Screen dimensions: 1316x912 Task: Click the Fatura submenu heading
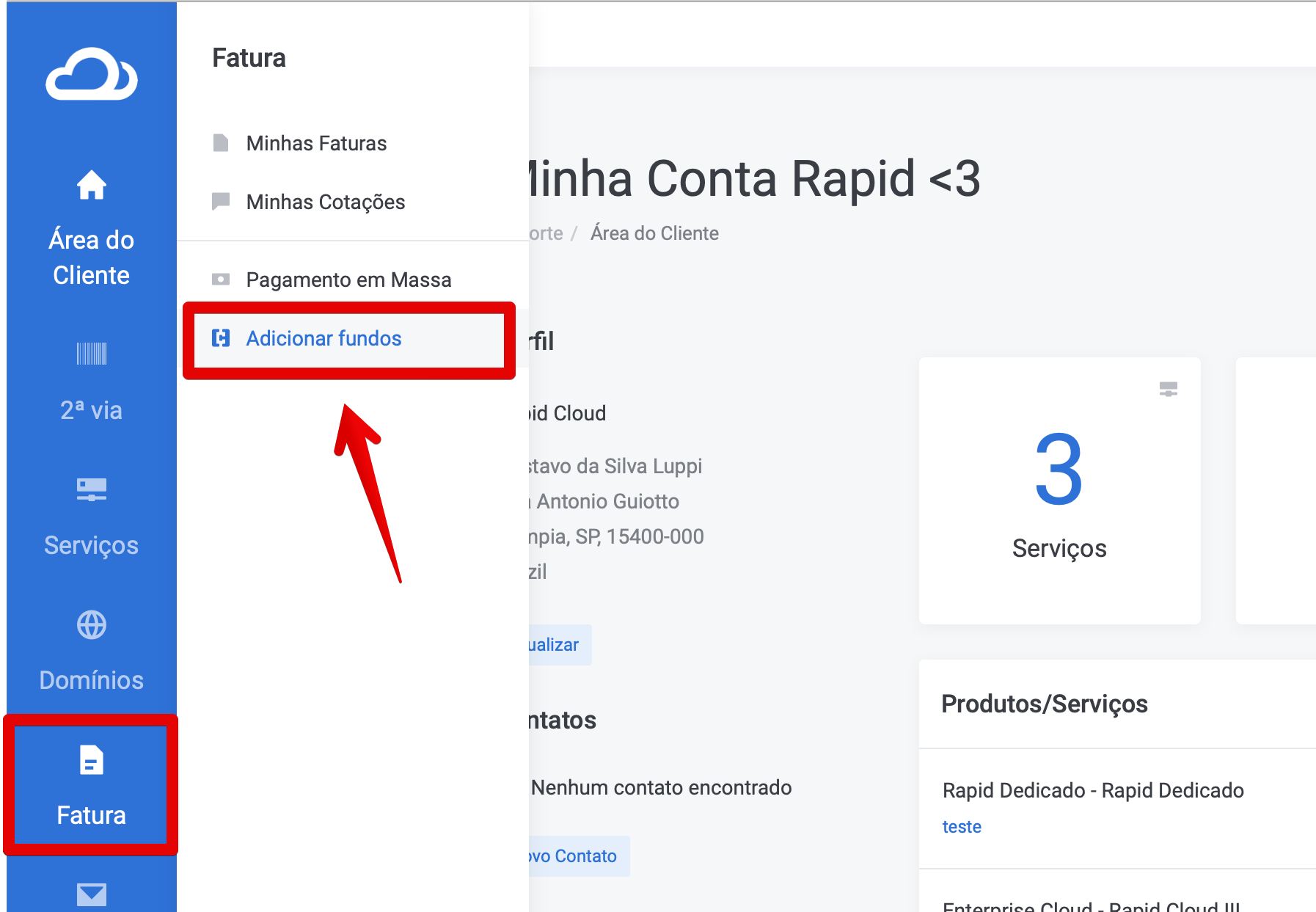249,58
